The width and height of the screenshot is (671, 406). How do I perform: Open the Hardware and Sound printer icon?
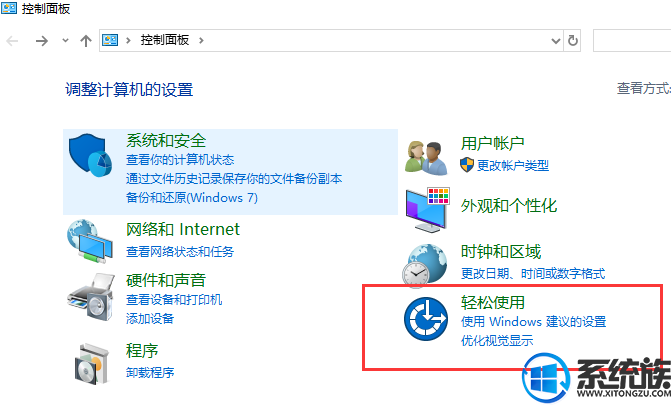pos(91,297)
